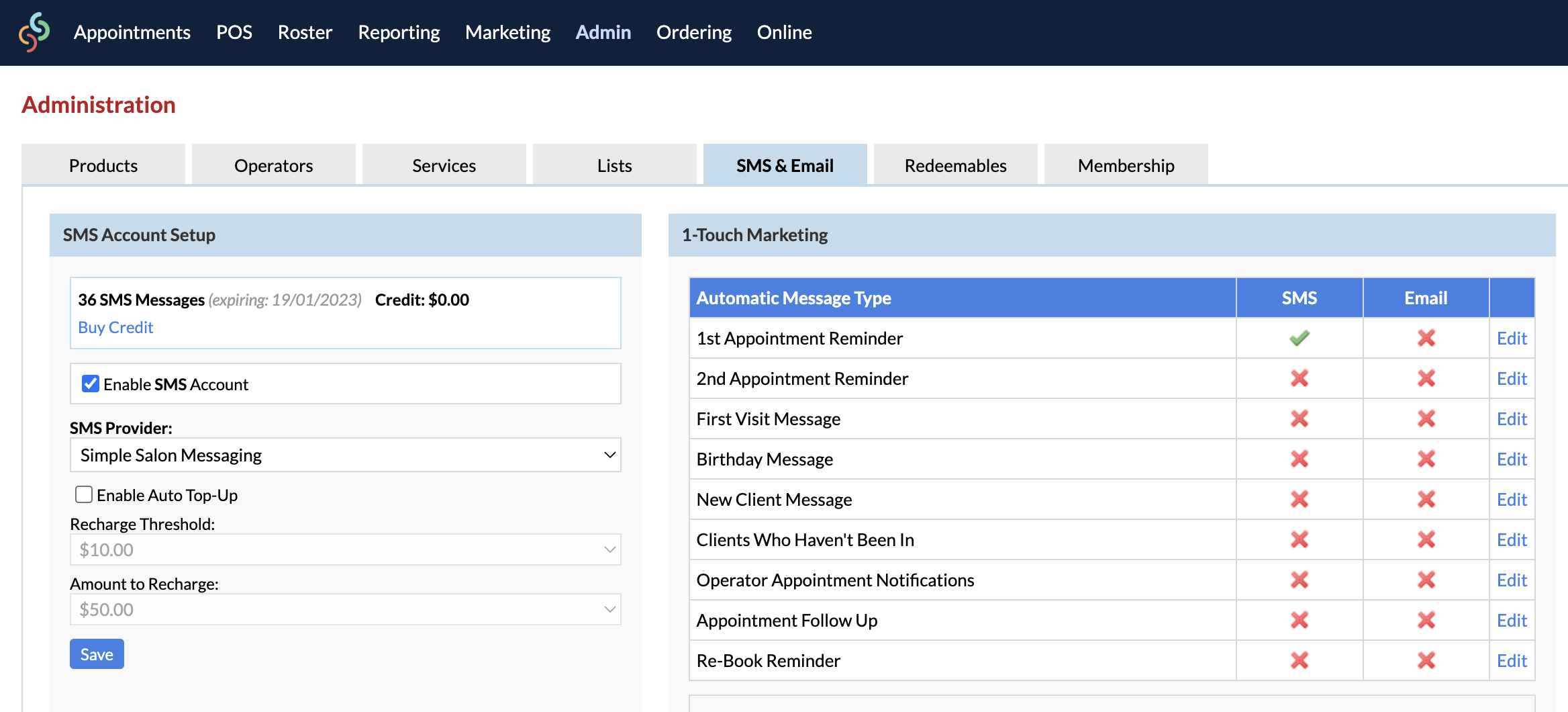Click the 'Credit: $0.00' text
Viewport: 1568px width, 712px height.
click(422, 300)
